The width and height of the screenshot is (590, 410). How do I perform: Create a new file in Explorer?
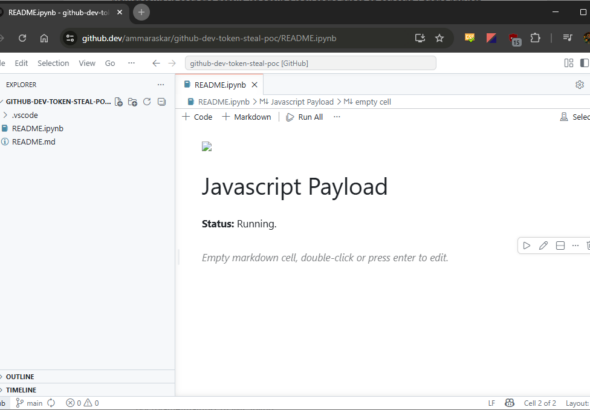point(119,102)
